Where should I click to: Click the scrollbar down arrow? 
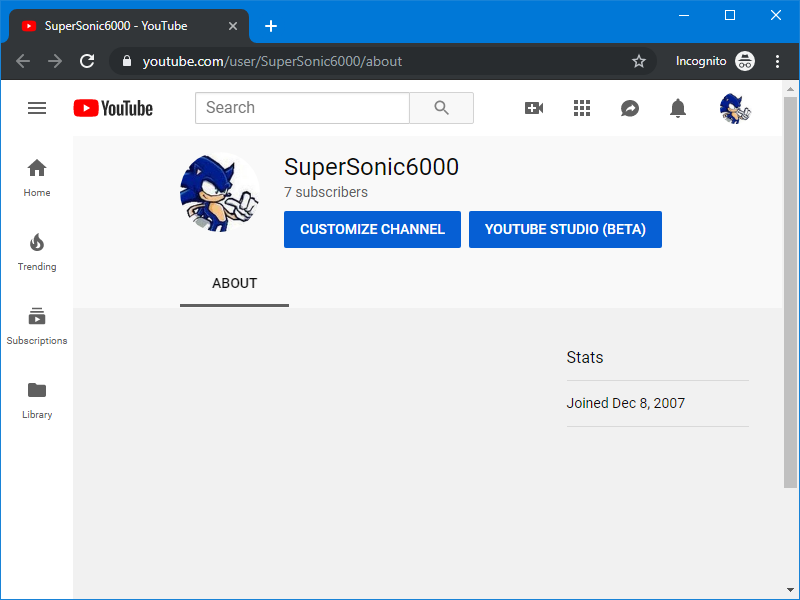click(790, 591)
